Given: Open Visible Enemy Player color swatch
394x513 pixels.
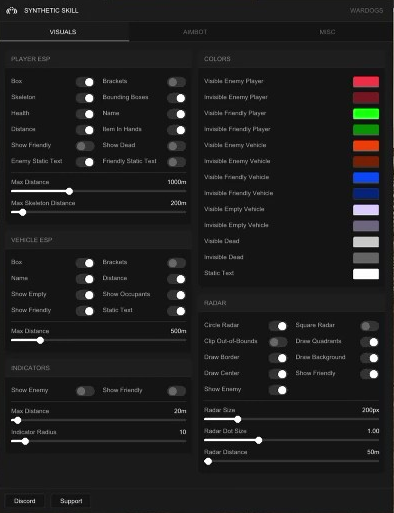Looking at the screenshot, I should [x=366, y=82].
